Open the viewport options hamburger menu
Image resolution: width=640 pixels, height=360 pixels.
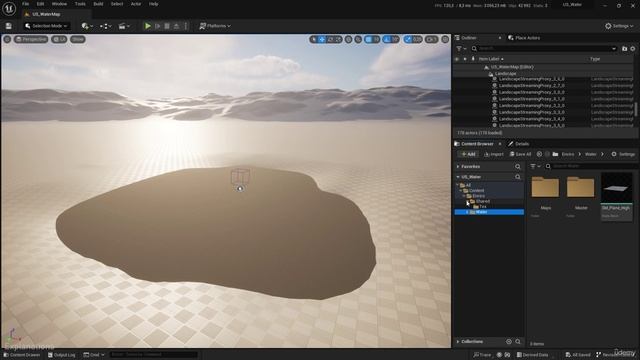[x=7, y=39]
